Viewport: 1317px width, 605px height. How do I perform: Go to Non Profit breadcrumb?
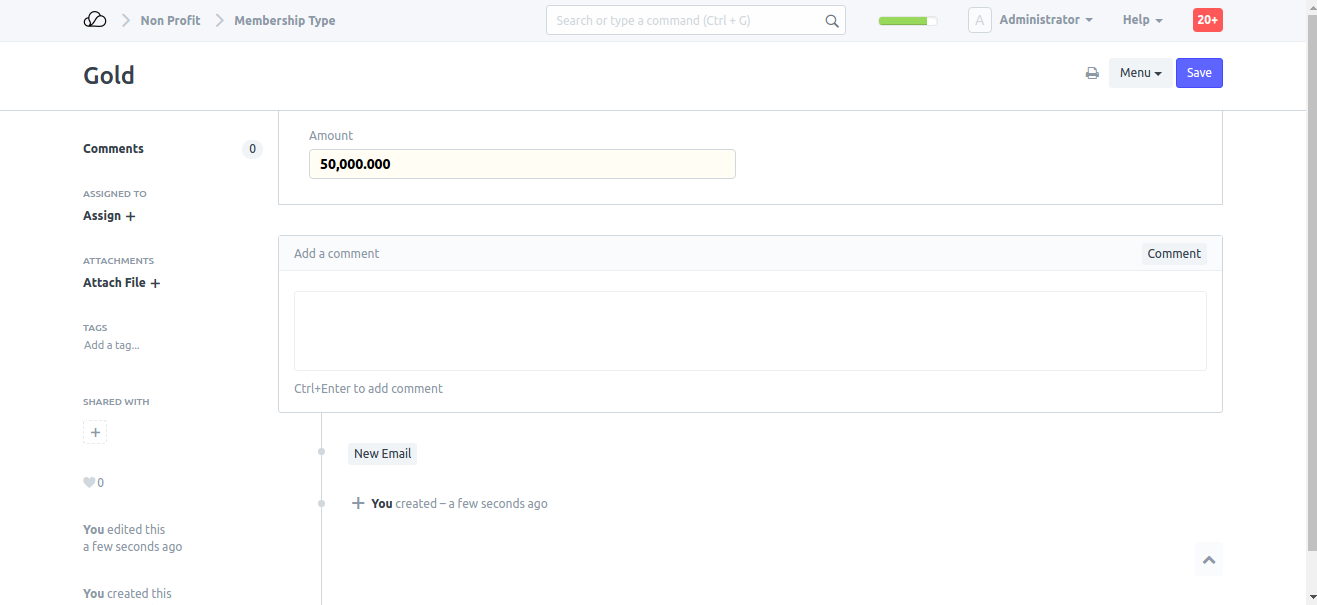[170, 20]
